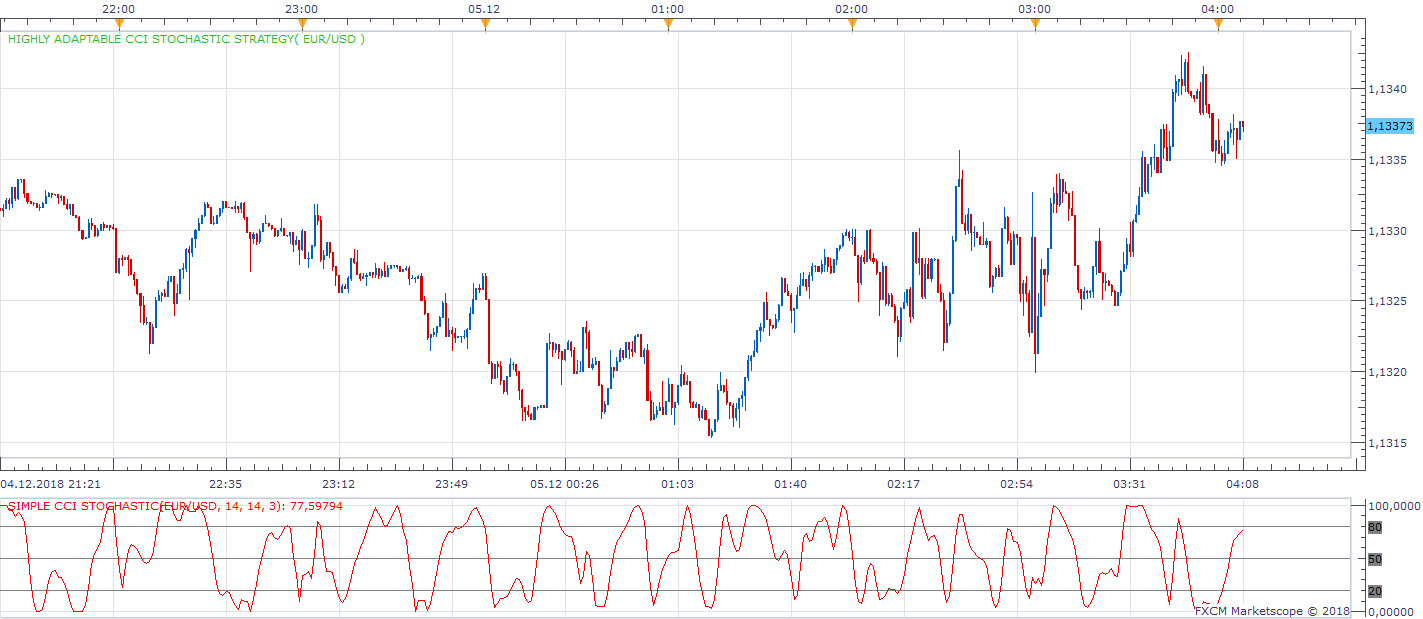Click the 20 level label on oscillator
1423x619 pixels.
coord(1374,591)
